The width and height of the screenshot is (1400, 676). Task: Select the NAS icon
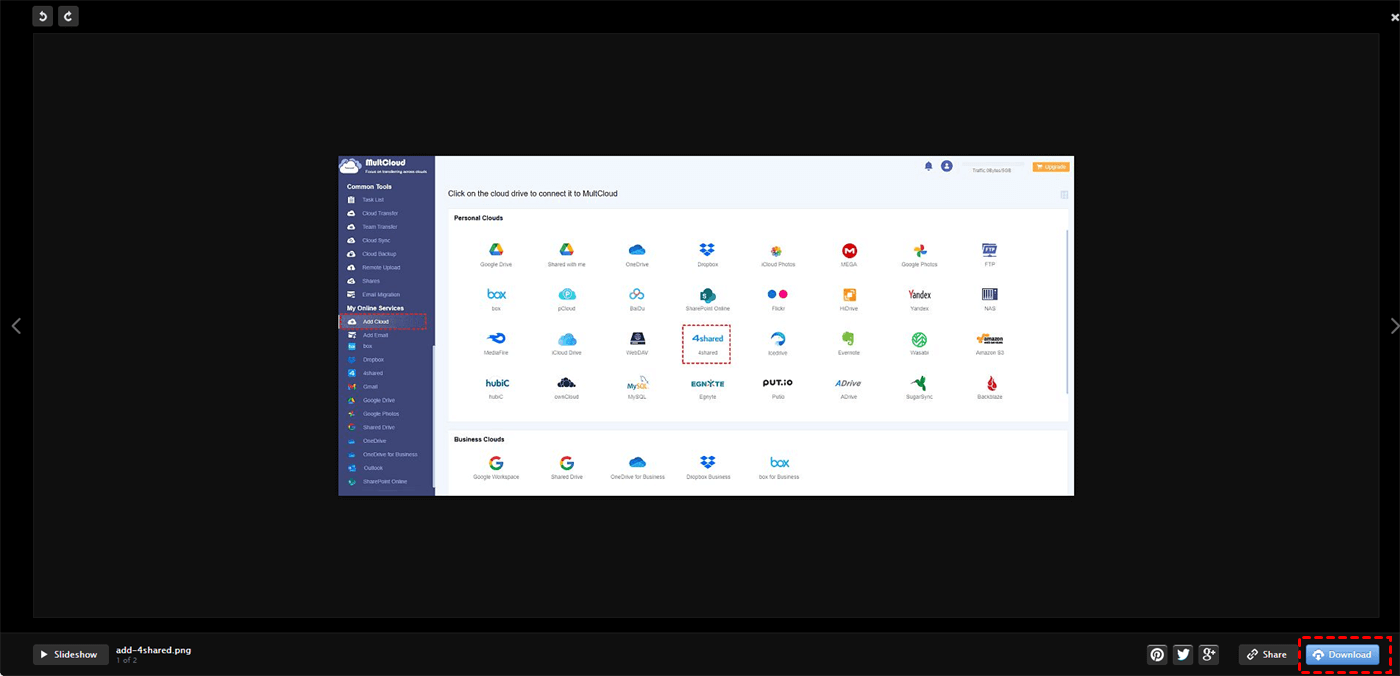tap(990, 294)
